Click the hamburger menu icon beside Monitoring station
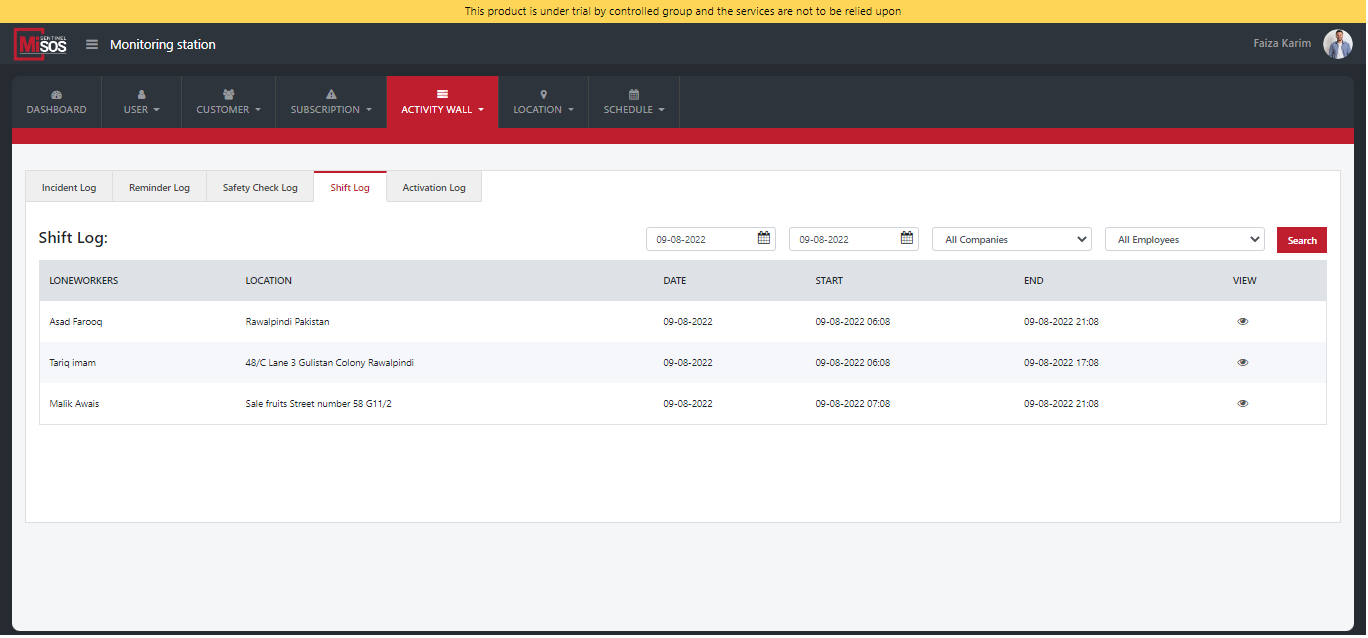This screenshot has width=1368, height=638. pos(92,44)
